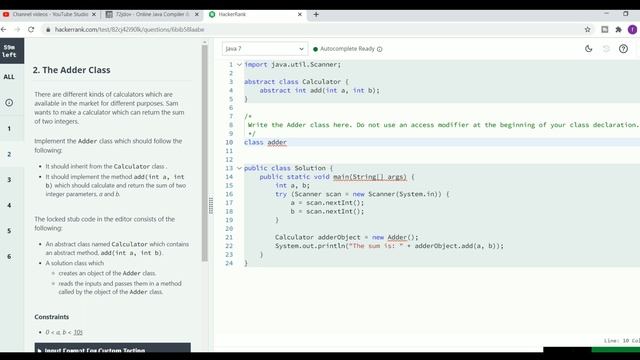Collapse the code fold arrow on line 1
The image size is (640, 360).
click(240, 64)
